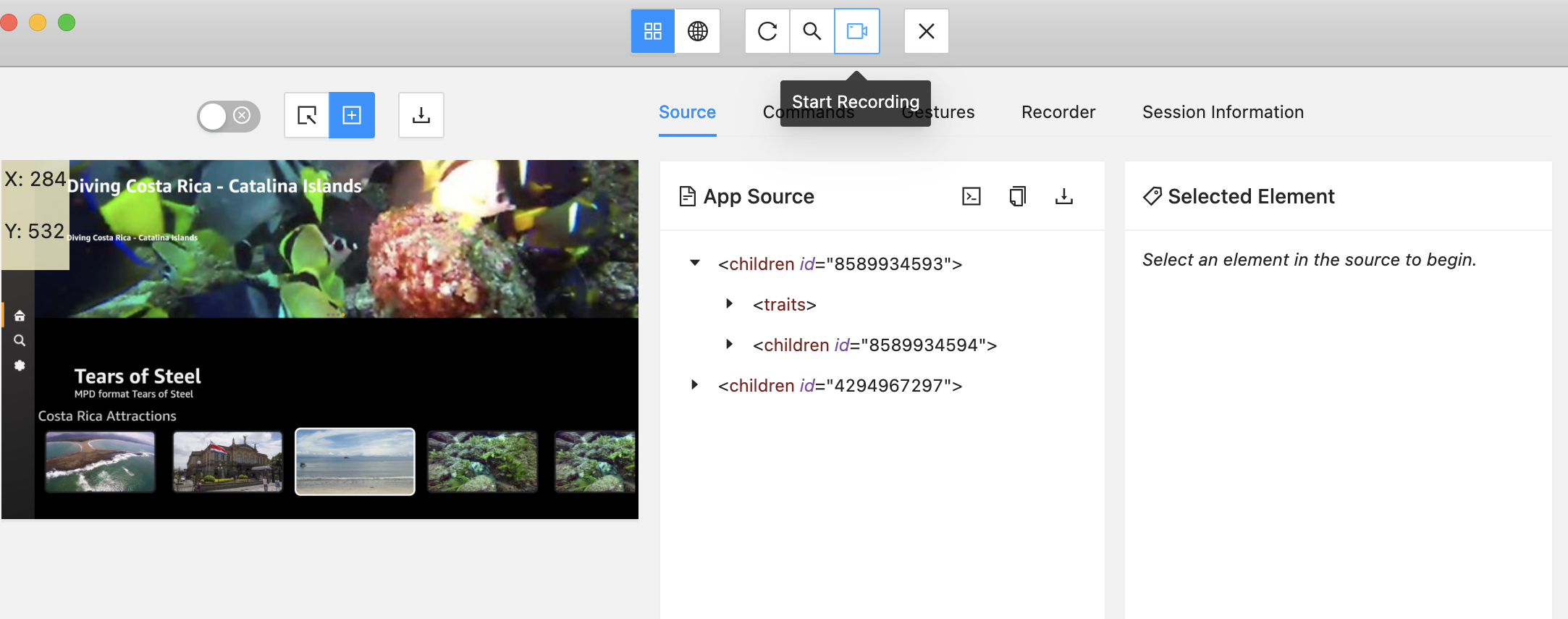
Task: Toggle the switch above the screenshot
Action: click(x=228, y=116)
